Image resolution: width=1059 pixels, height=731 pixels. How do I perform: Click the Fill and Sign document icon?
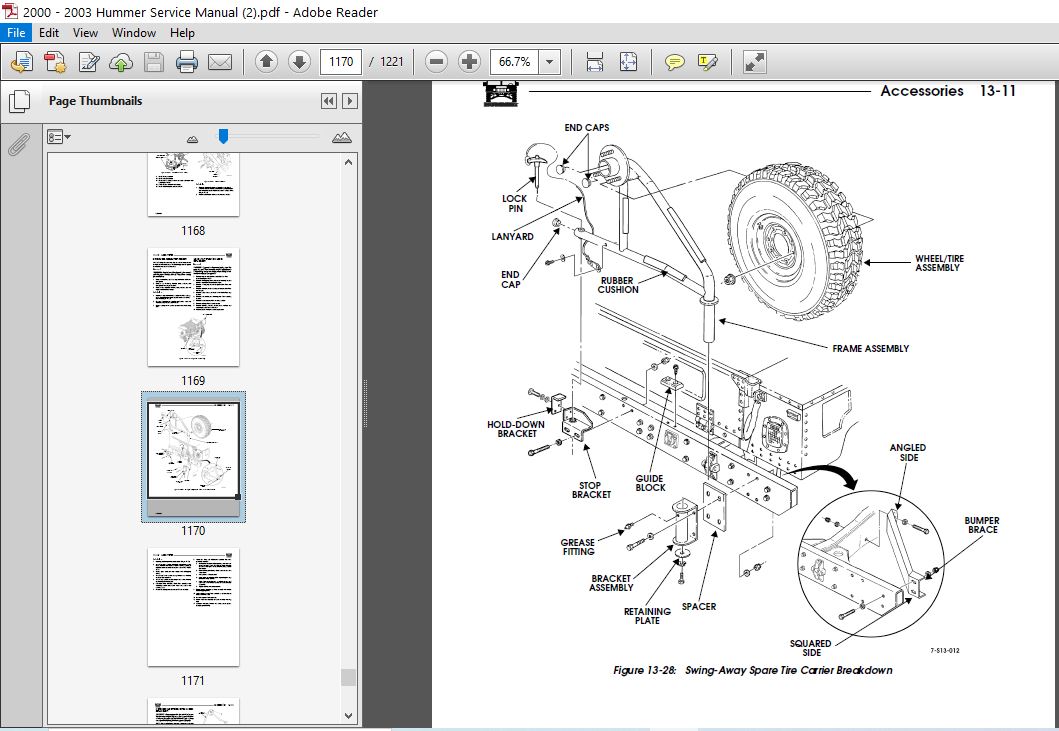tap(88, 62)
